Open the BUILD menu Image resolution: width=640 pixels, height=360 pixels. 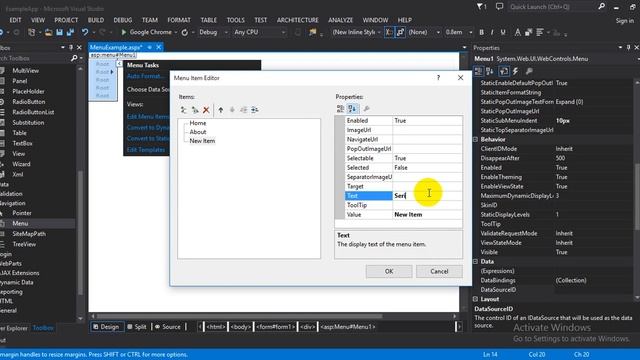click(x=96, y=20)
